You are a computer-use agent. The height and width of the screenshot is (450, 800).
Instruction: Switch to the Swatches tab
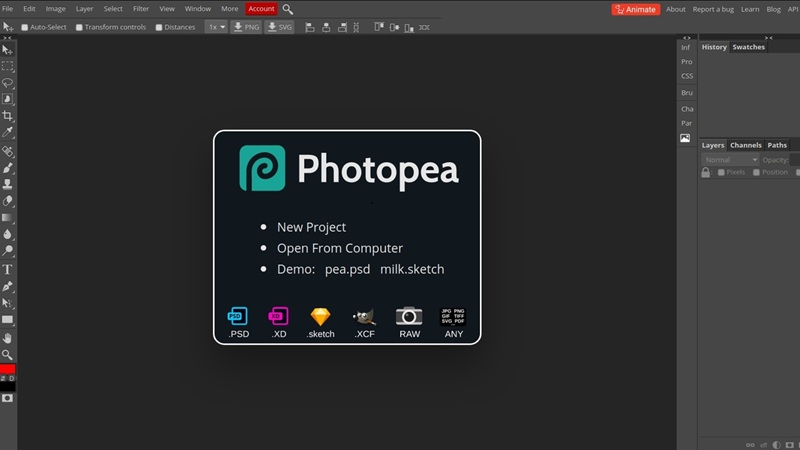point(748,47)
